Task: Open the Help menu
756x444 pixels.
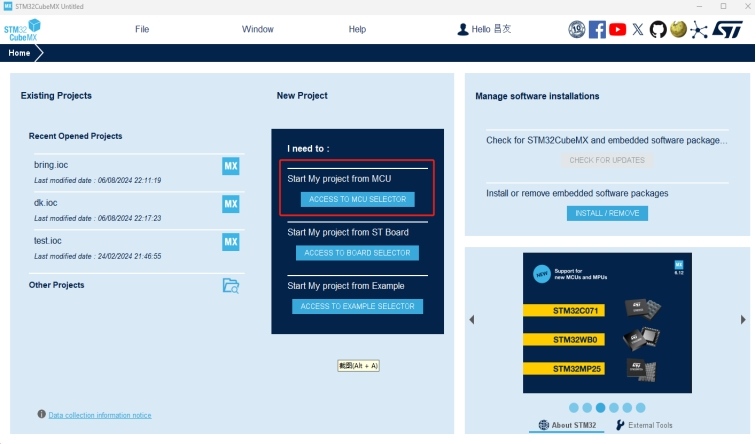Action: 357,30
